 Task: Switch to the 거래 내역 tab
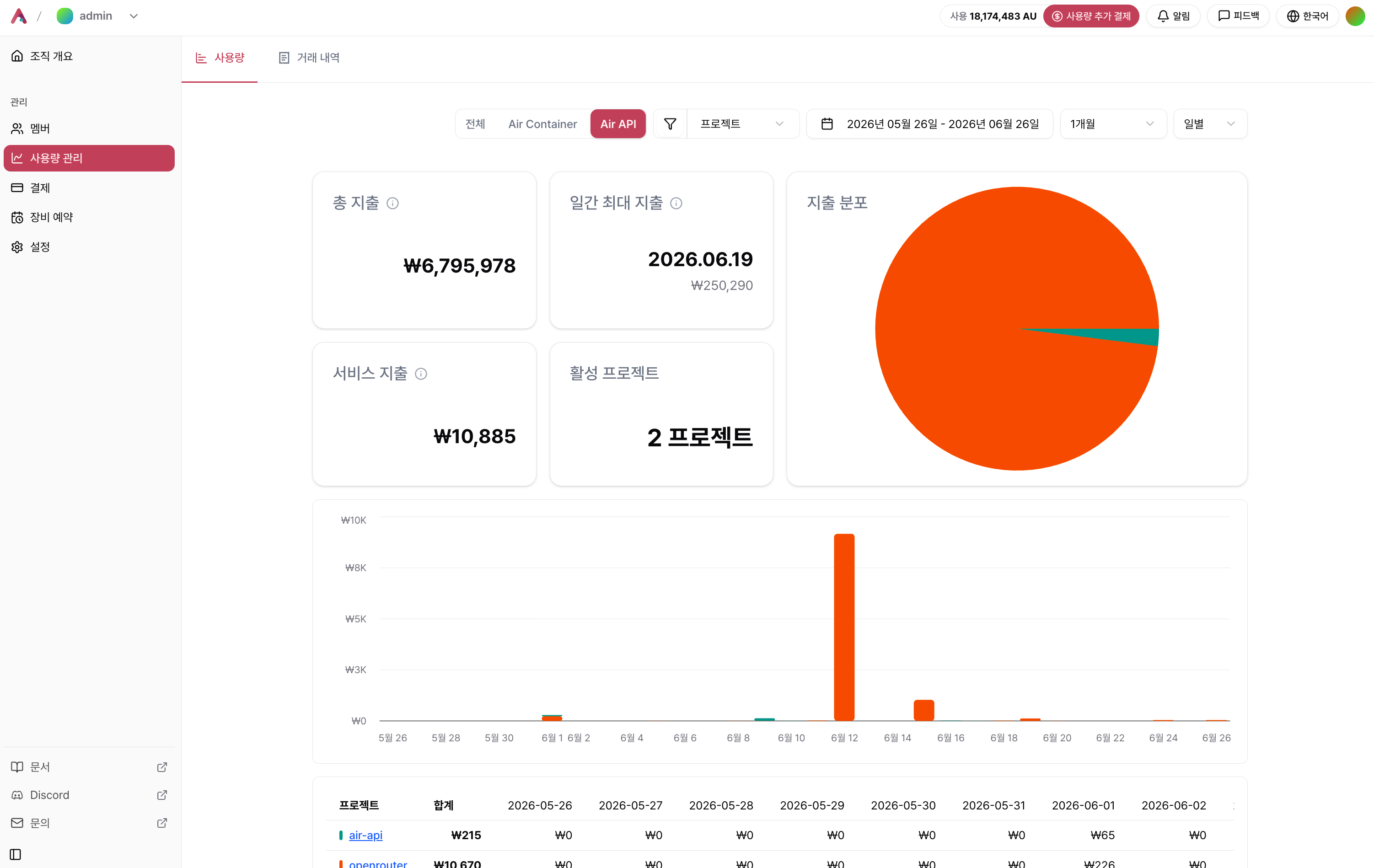point(309,58)
